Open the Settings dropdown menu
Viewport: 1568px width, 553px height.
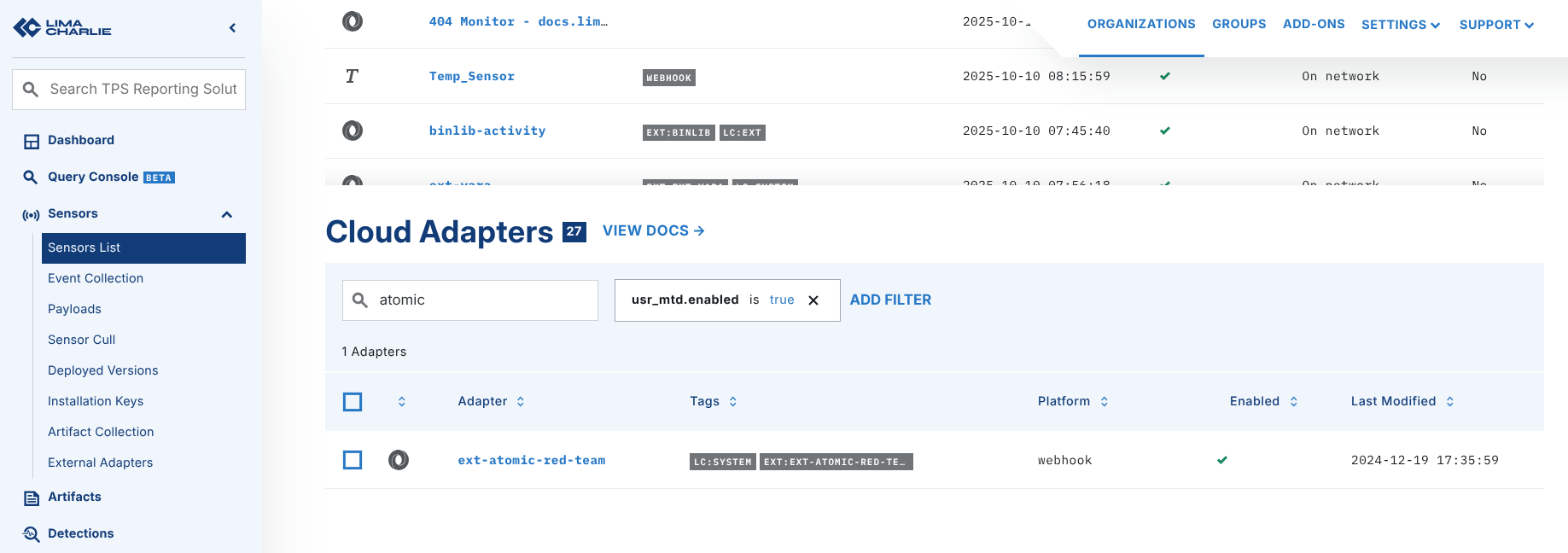click(x=1400, y=25)
